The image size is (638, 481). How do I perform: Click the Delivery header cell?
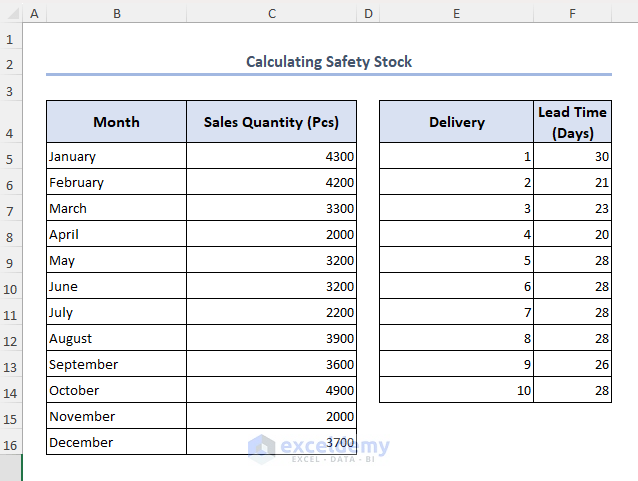pyautogui.click(x=456, y=122)
